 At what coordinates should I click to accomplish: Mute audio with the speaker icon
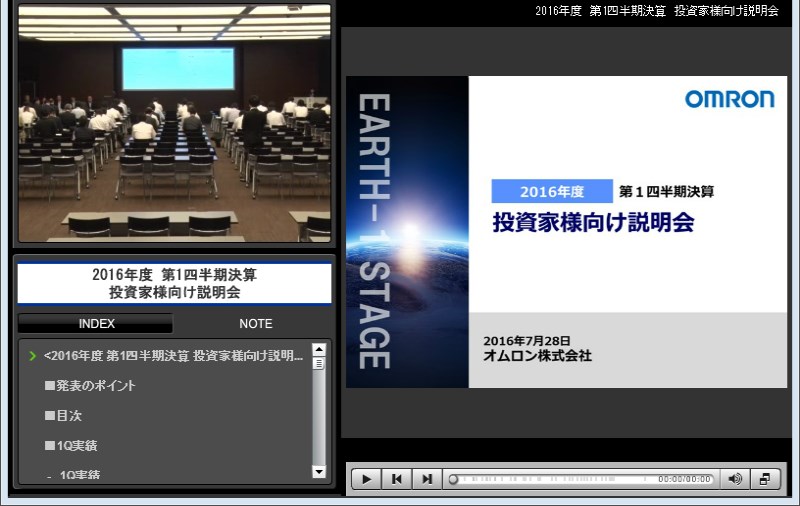pyautogui.click(x=735, y=479)
